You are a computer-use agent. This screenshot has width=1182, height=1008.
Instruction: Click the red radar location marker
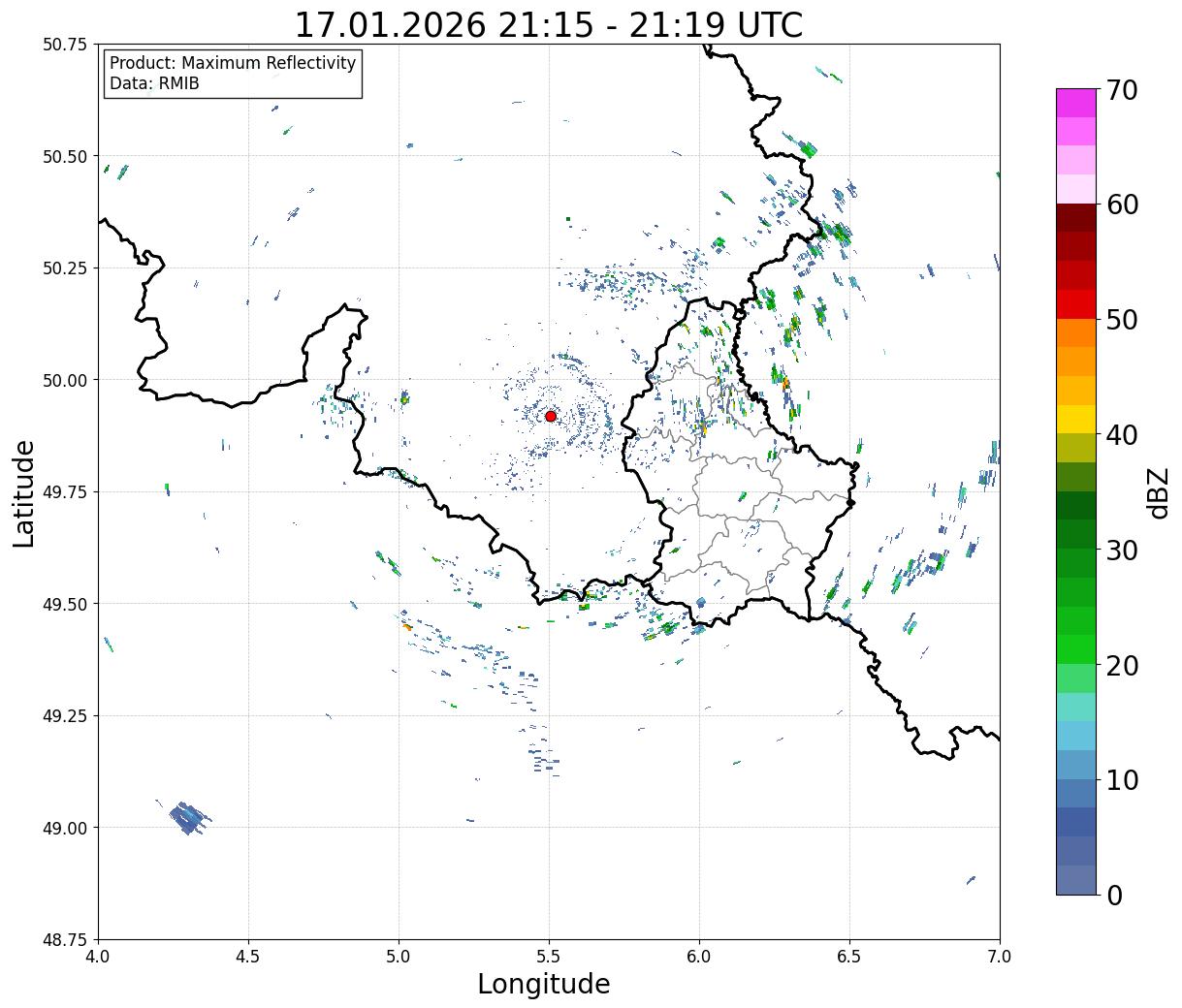coord(551,416)
